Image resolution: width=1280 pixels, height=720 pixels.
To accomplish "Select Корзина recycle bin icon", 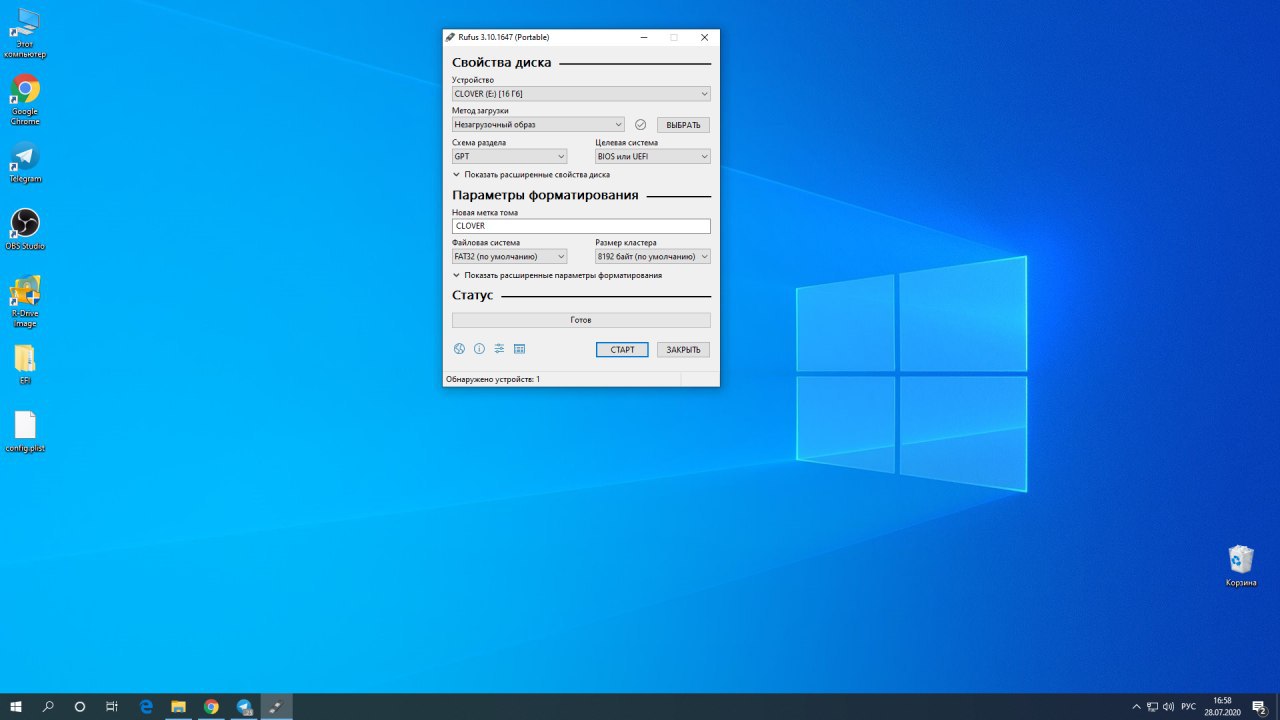I will (x=1241, y=566).
